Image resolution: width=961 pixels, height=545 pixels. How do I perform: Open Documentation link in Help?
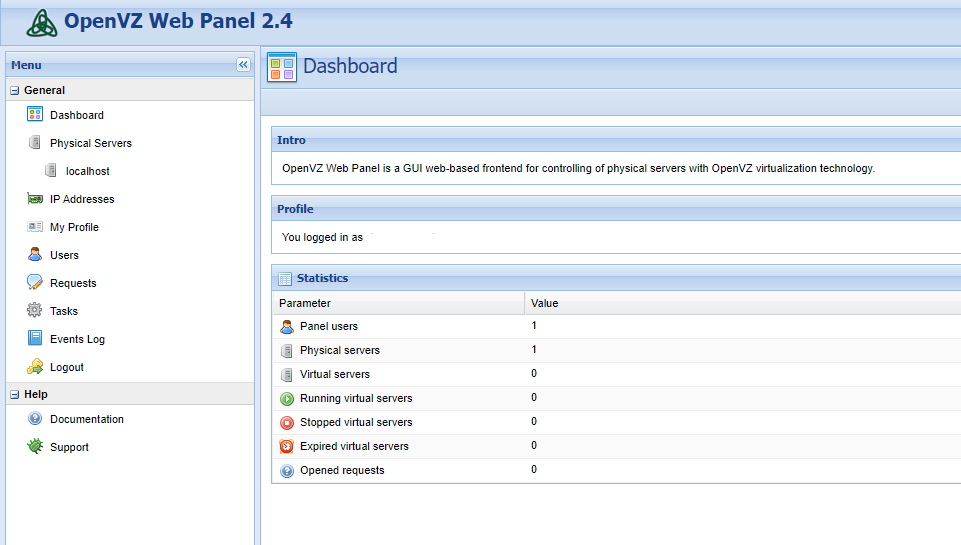tap(87, 419)
